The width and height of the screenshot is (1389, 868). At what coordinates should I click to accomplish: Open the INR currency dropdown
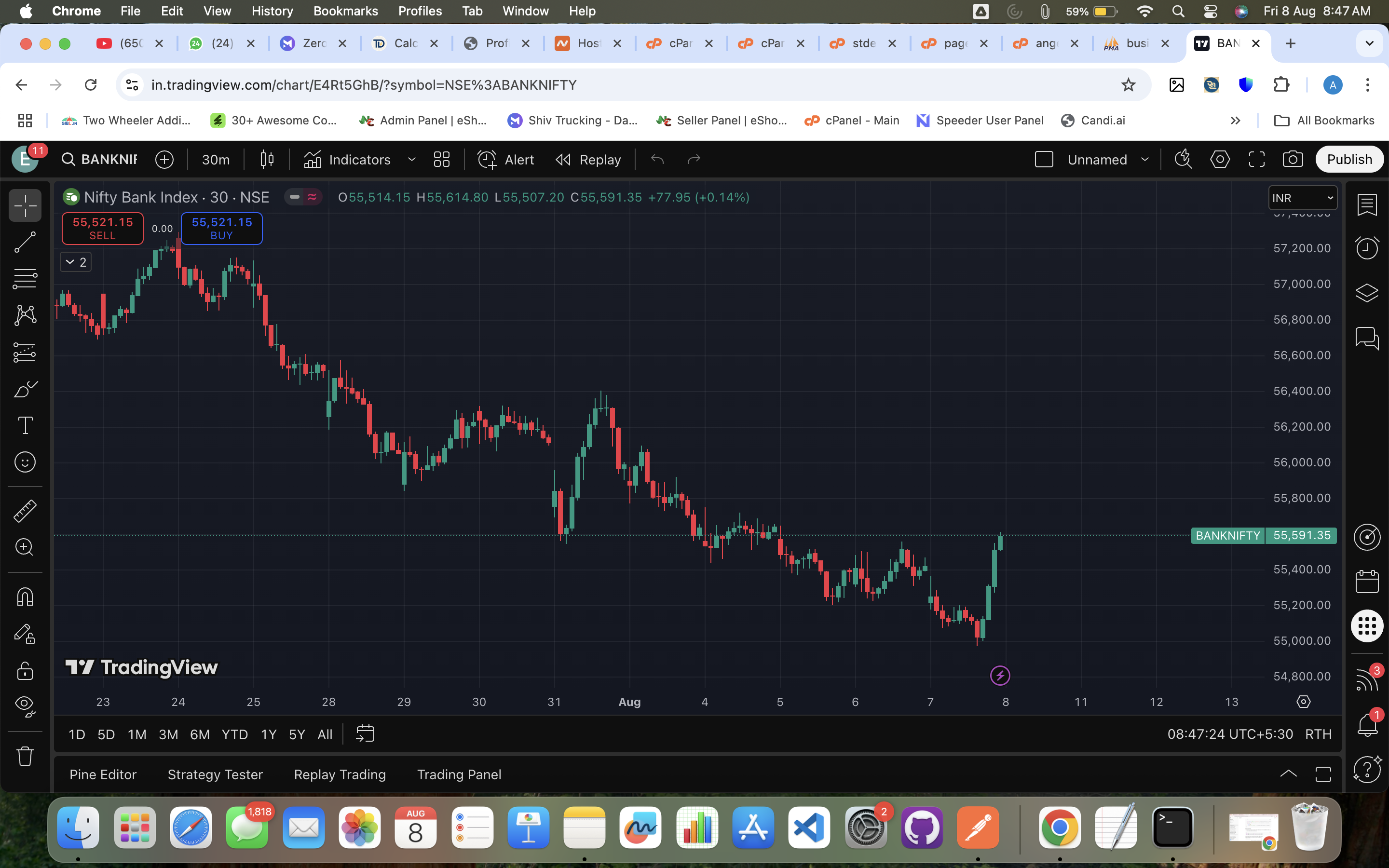tap(1302, 198)
